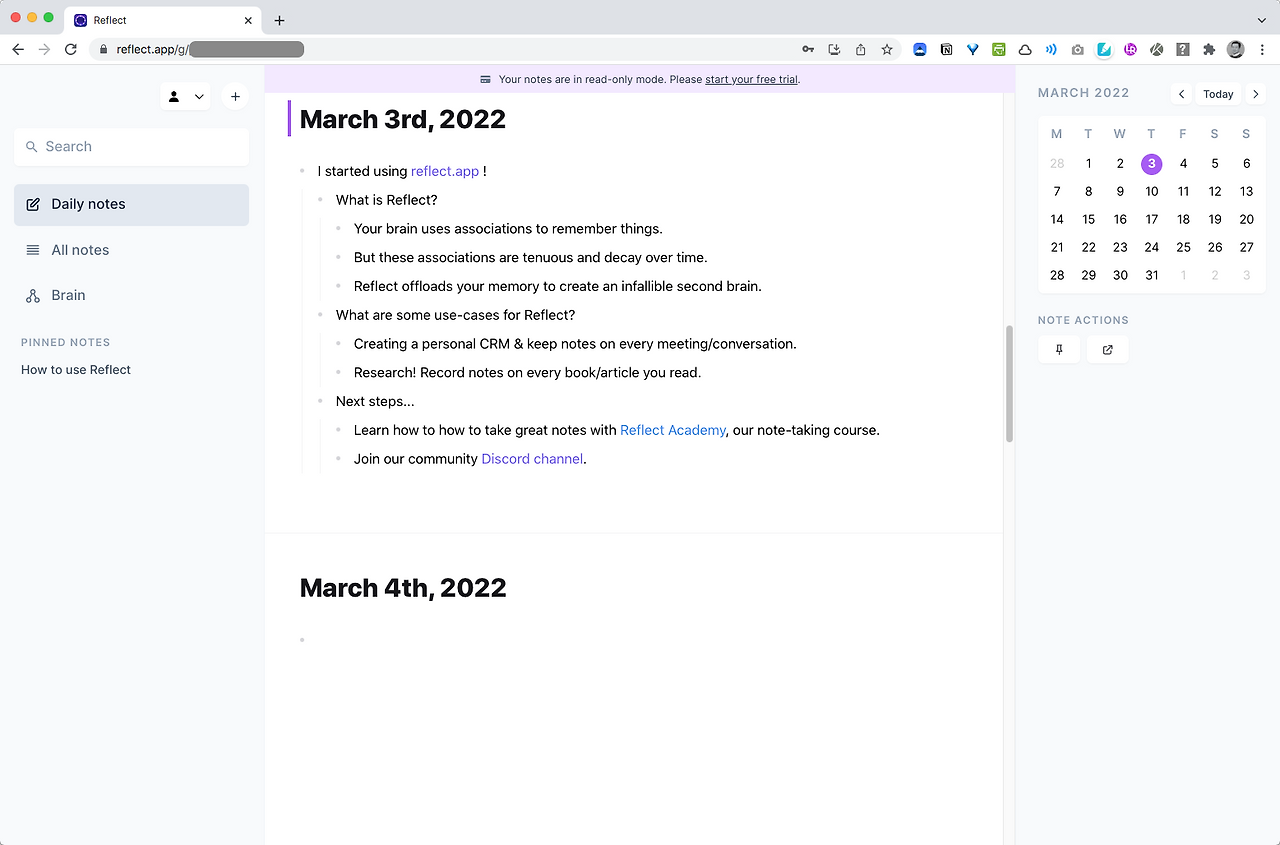Viewport: 1280px width, 845px height.
Task: Select the Reflect browser tab
Action: 164,20
